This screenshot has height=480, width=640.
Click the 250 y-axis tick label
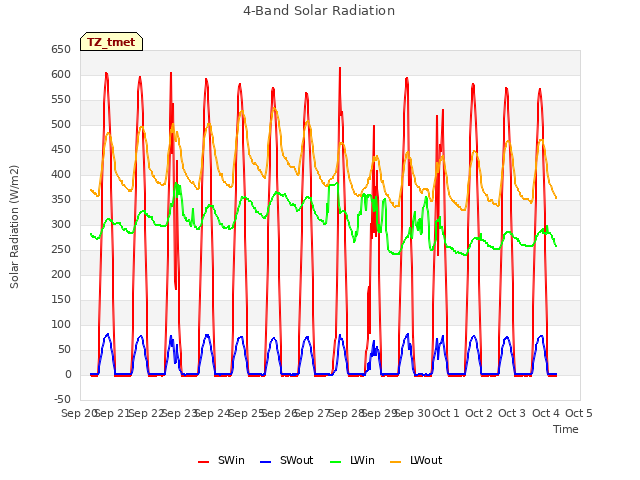point(61,249)
